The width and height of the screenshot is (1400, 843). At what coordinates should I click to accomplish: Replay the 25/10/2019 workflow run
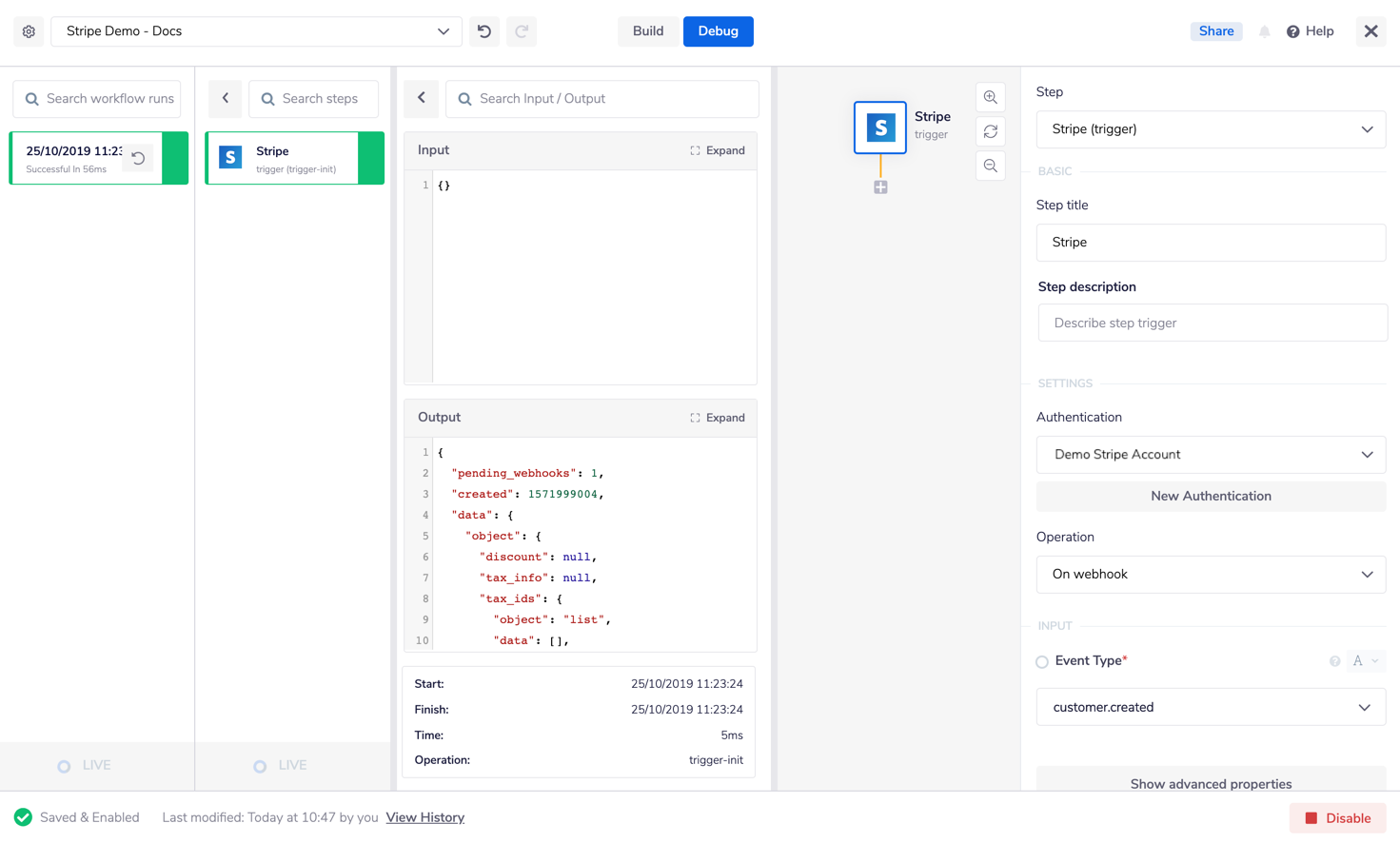pyautogui.click(x=138, y=158)
